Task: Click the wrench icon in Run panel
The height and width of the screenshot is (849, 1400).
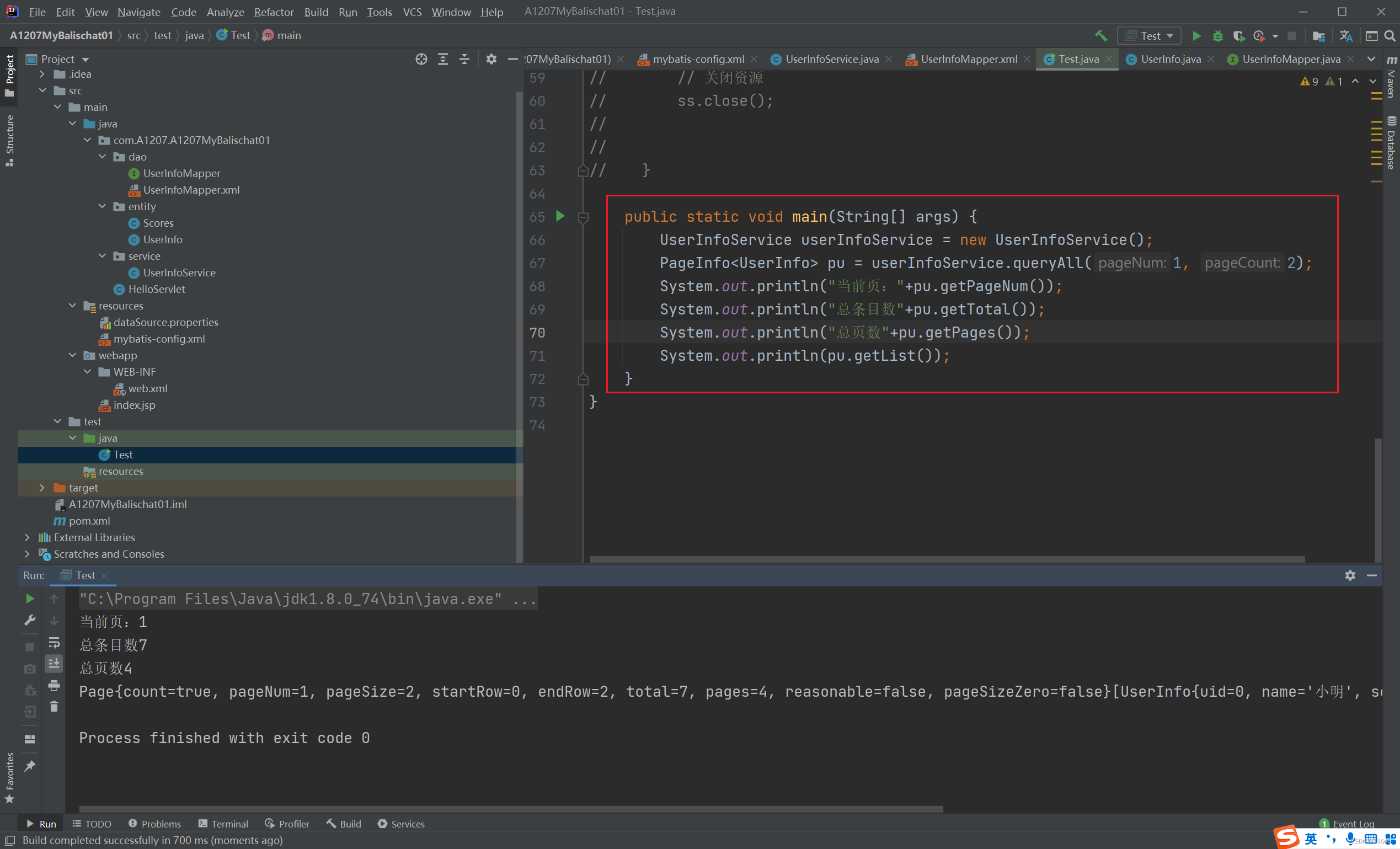Action: 30,620
